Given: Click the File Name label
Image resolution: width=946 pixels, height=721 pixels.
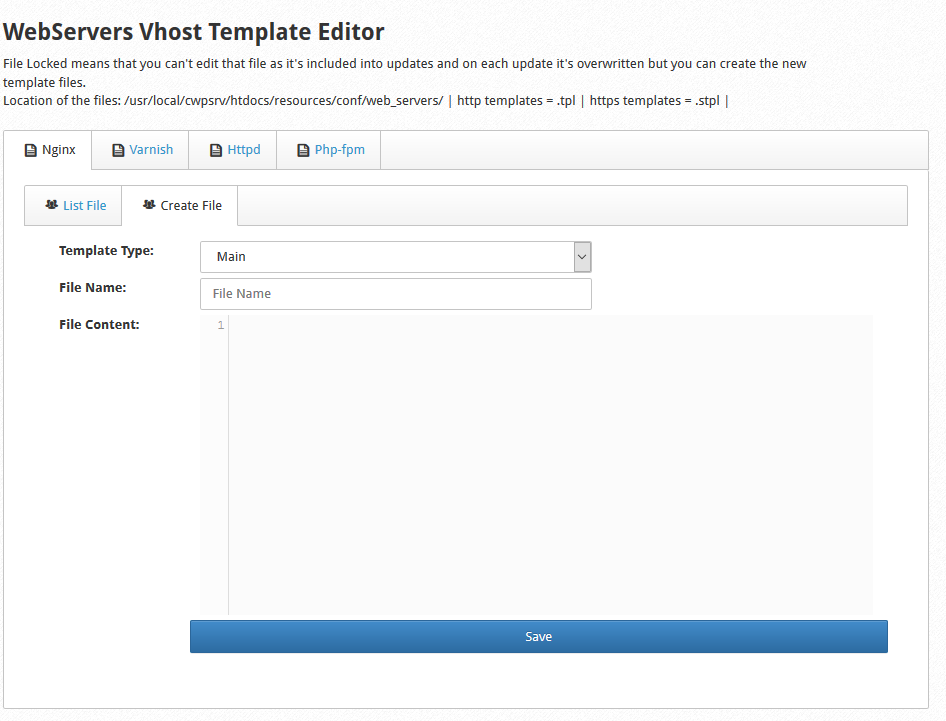Looking at the screenshot, I should point(92,288).
